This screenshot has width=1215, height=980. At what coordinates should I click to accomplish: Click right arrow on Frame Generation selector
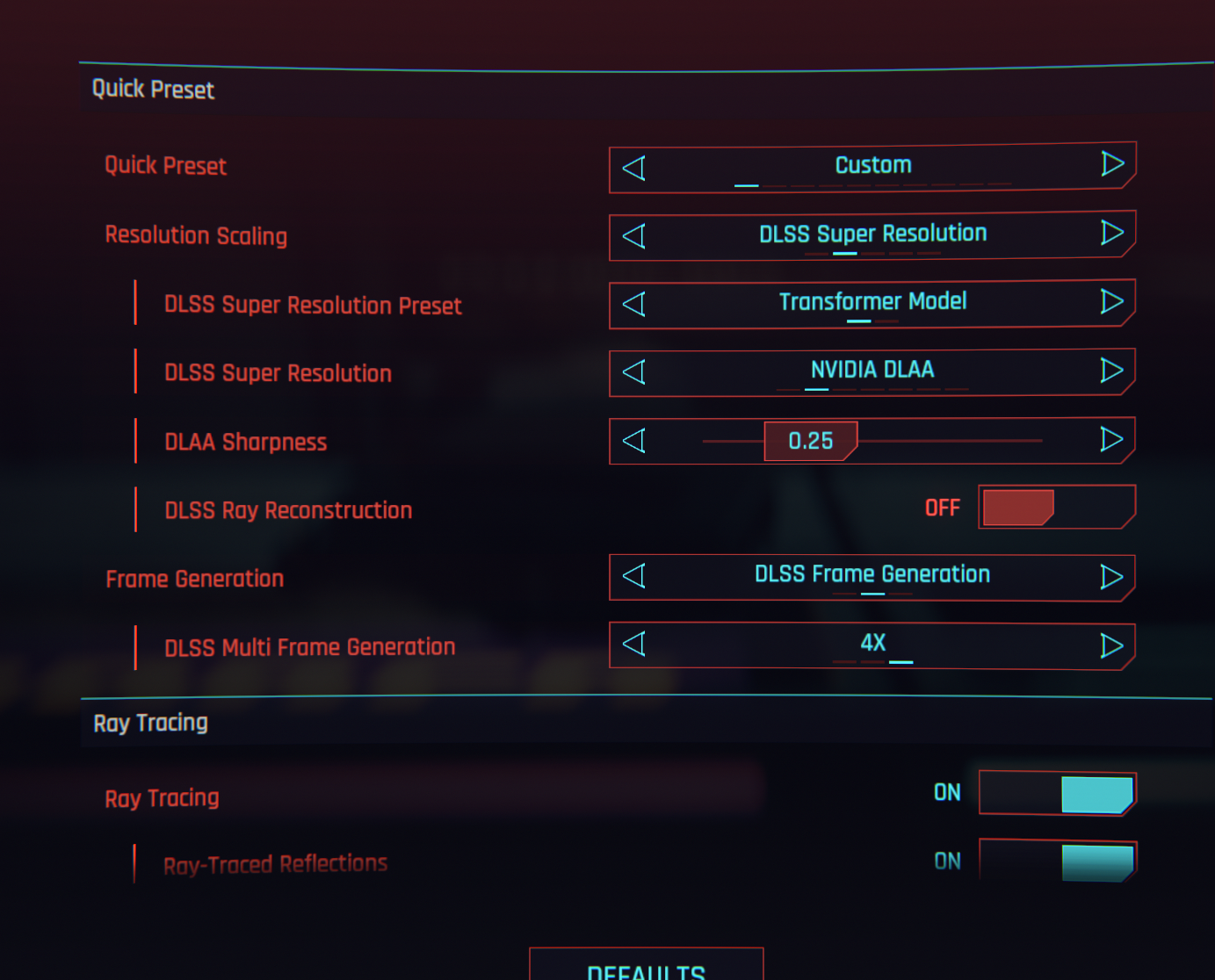(x=1112, y=576)
